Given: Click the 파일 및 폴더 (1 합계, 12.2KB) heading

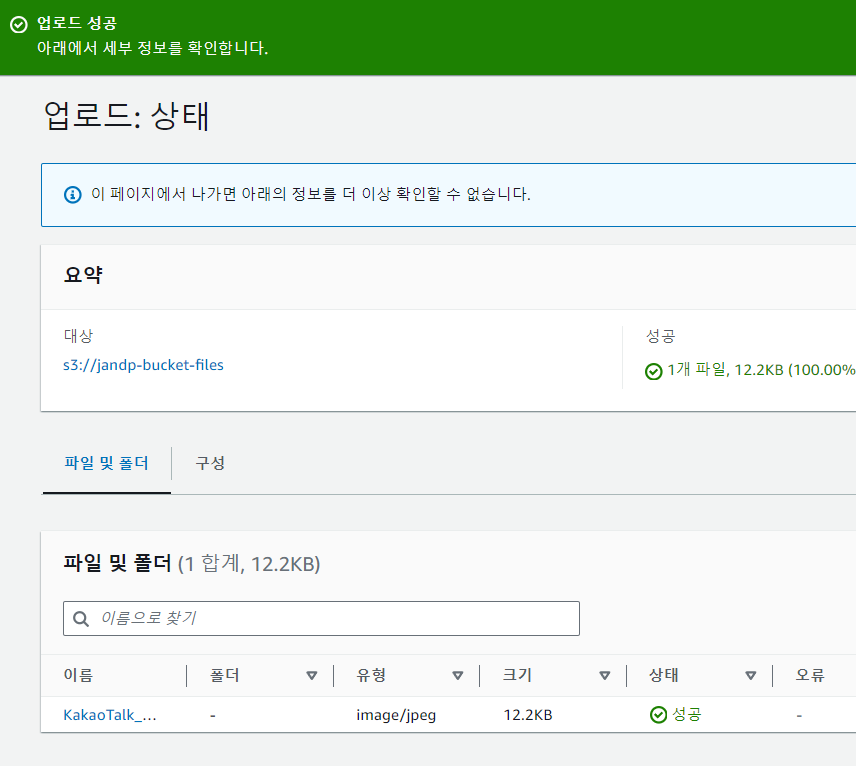Looking at the screenshot, I should click(192, 563).
